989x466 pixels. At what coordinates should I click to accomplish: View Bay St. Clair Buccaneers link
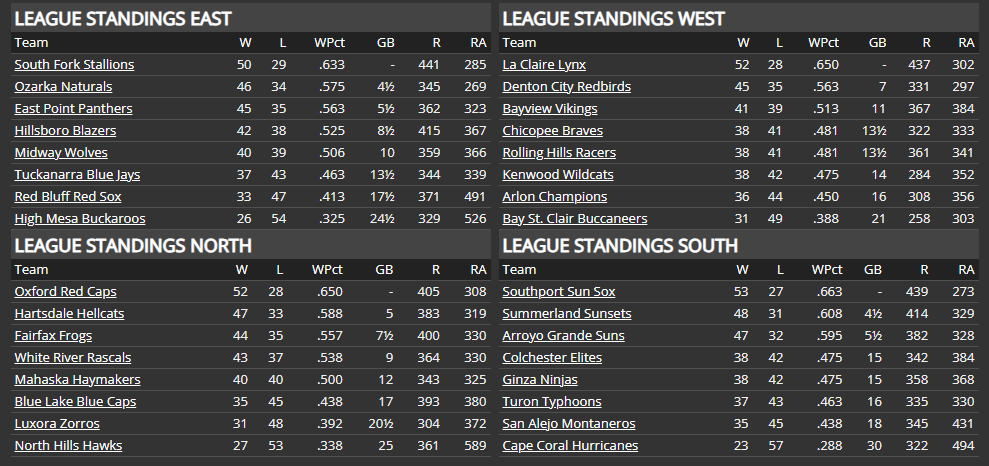tap(575, 219)
